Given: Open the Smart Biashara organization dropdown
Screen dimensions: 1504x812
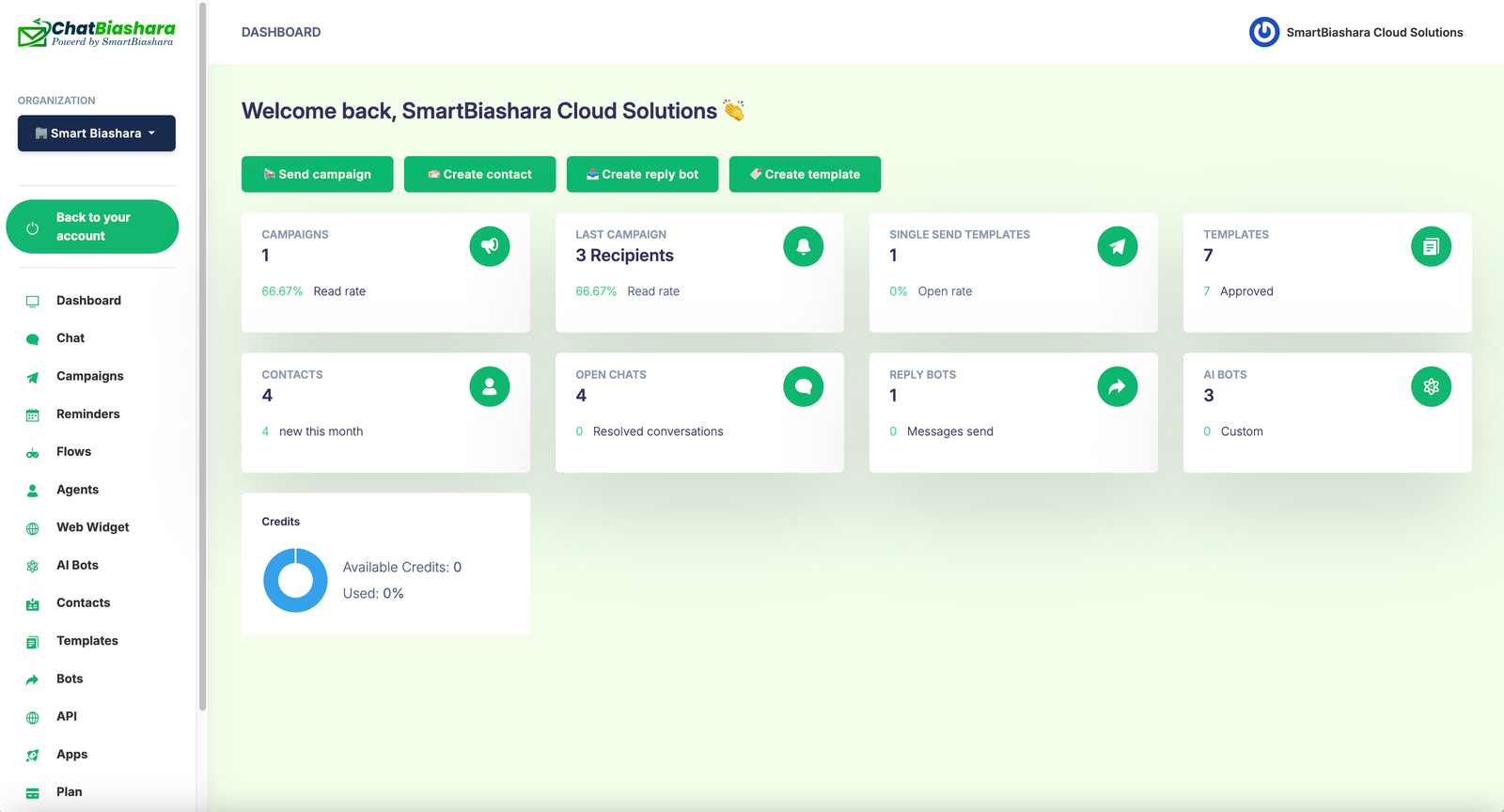Looking at the screenshot, I should 97,133.
